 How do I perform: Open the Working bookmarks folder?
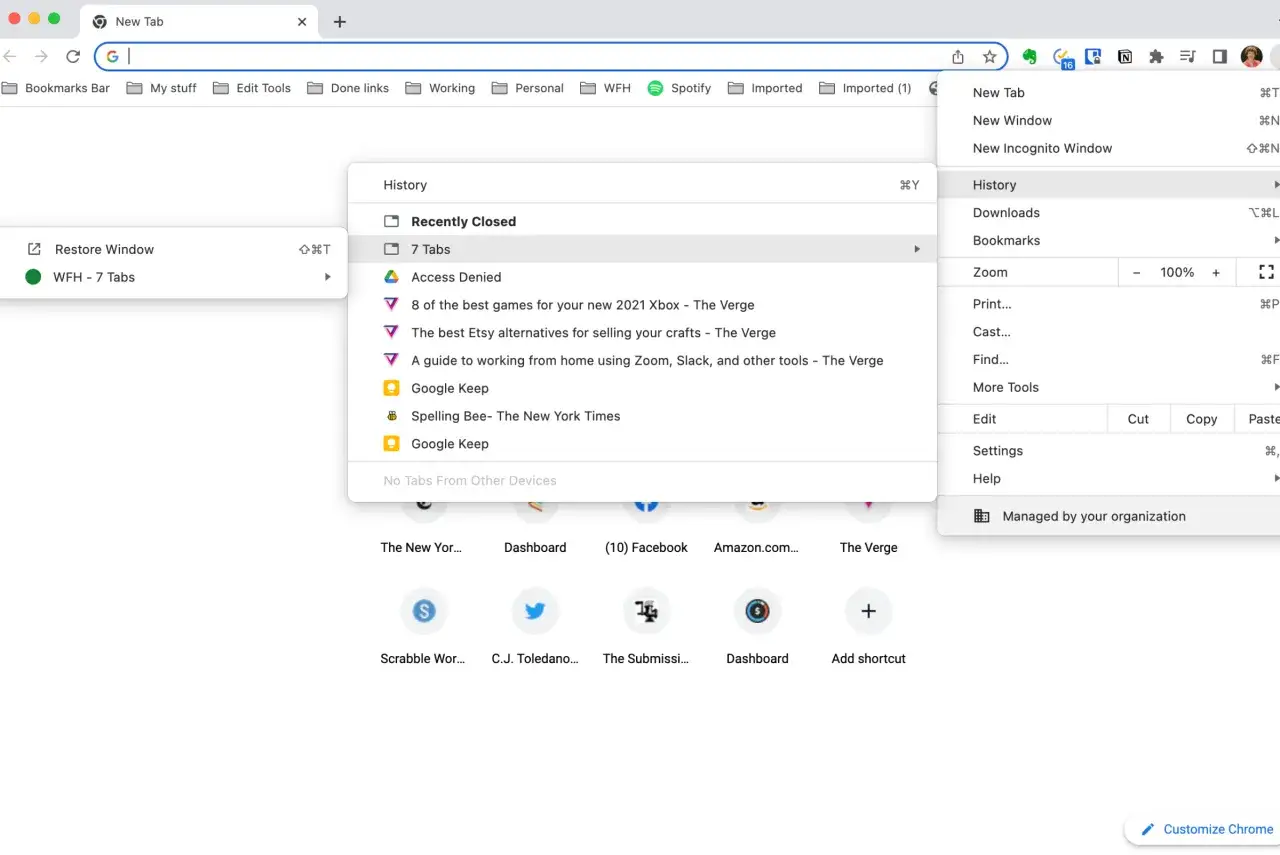(440, 88)
